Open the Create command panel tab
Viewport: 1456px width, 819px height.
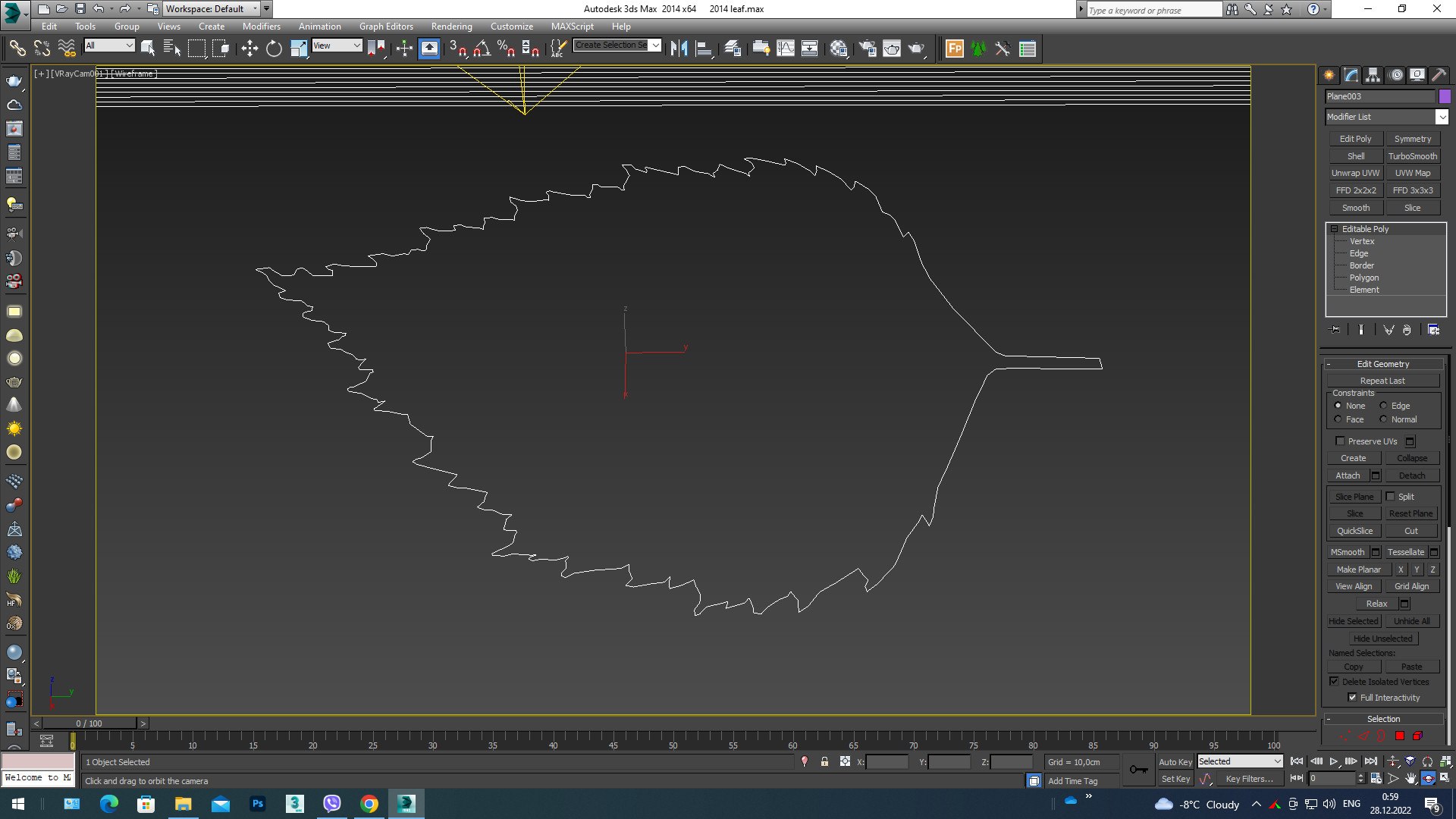[x=1329, y=75]
